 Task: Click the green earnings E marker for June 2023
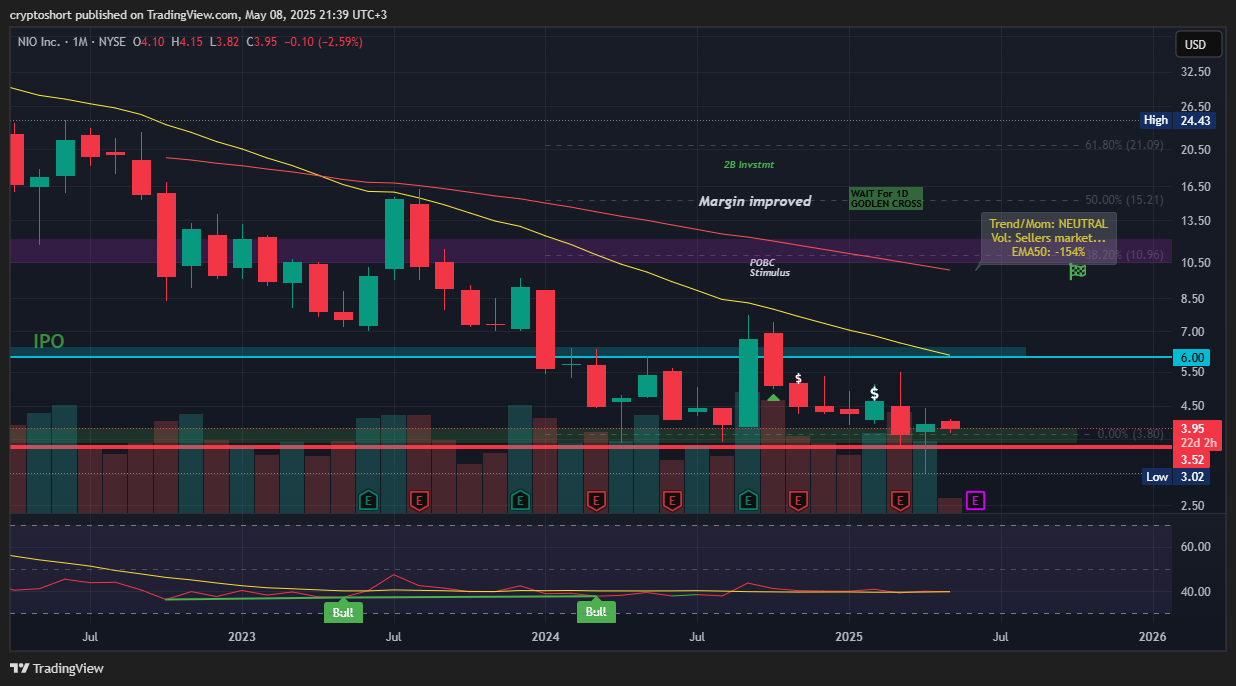pos(369,500)
